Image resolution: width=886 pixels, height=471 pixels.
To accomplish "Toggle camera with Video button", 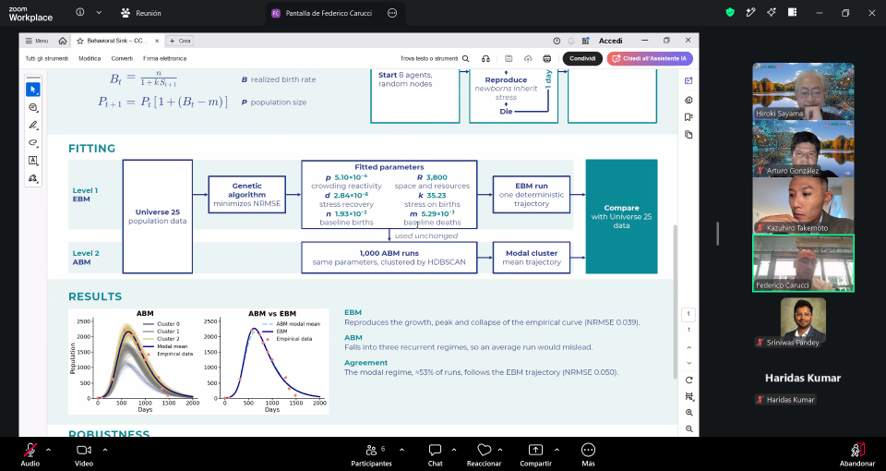I will pos(84,454).
